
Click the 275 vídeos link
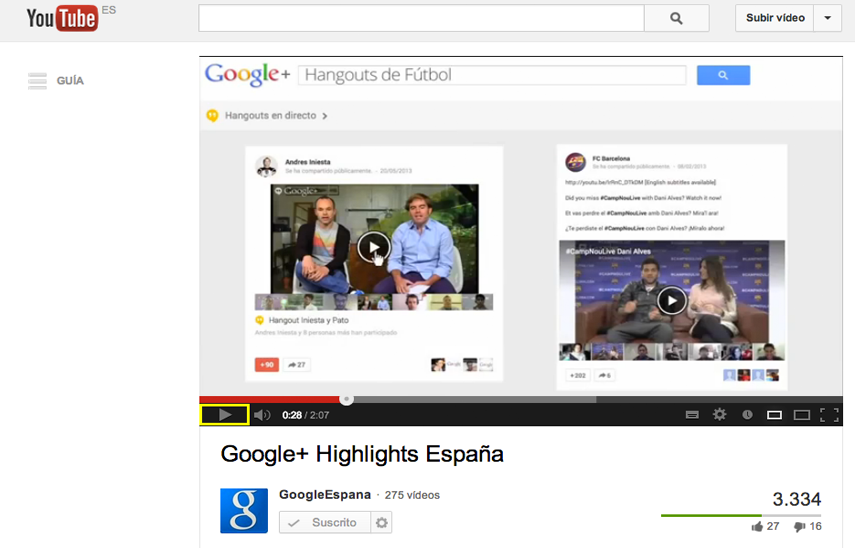click(x=412, y=495)
